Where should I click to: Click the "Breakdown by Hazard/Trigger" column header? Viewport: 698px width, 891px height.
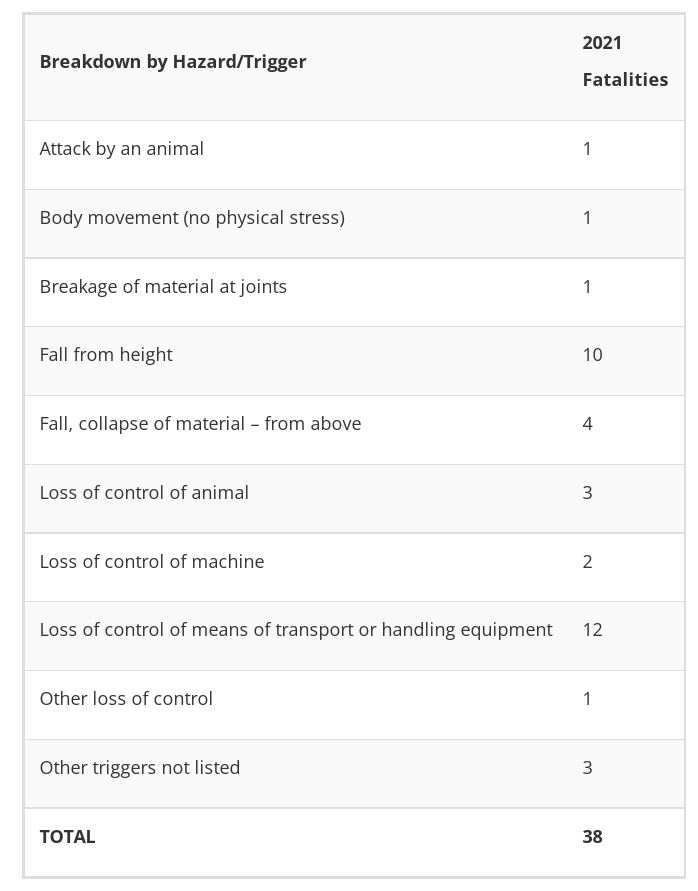[173, 62]
